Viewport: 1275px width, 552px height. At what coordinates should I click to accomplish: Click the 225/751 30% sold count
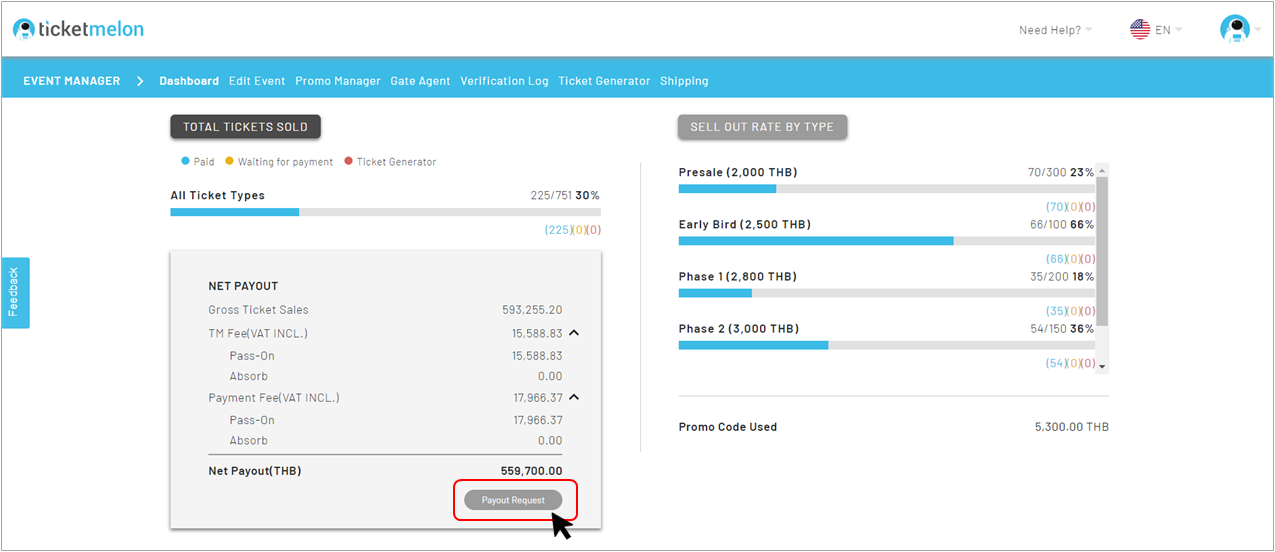pos(565,196)
